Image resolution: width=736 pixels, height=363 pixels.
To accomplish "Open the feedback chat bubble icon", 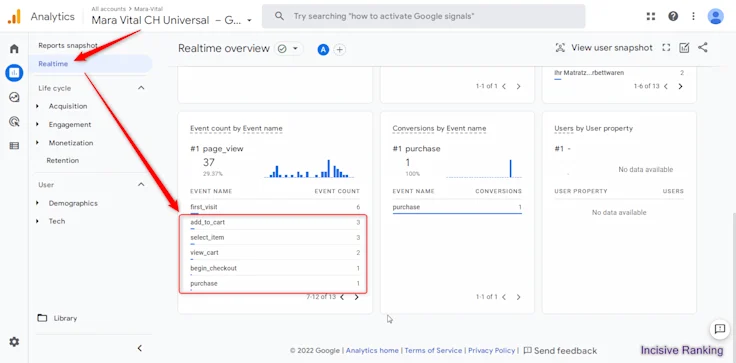I will 720,329.
